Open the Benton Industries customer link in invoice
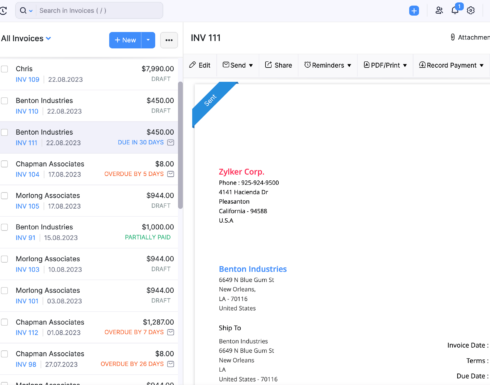 [253, 269]
